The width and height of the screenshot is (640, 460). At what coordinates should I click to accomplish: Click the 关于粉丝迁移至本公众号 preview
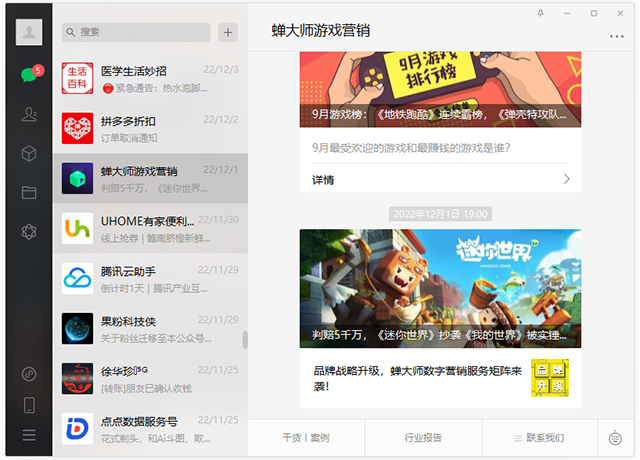pyautogui.click(x=156, y=338)
